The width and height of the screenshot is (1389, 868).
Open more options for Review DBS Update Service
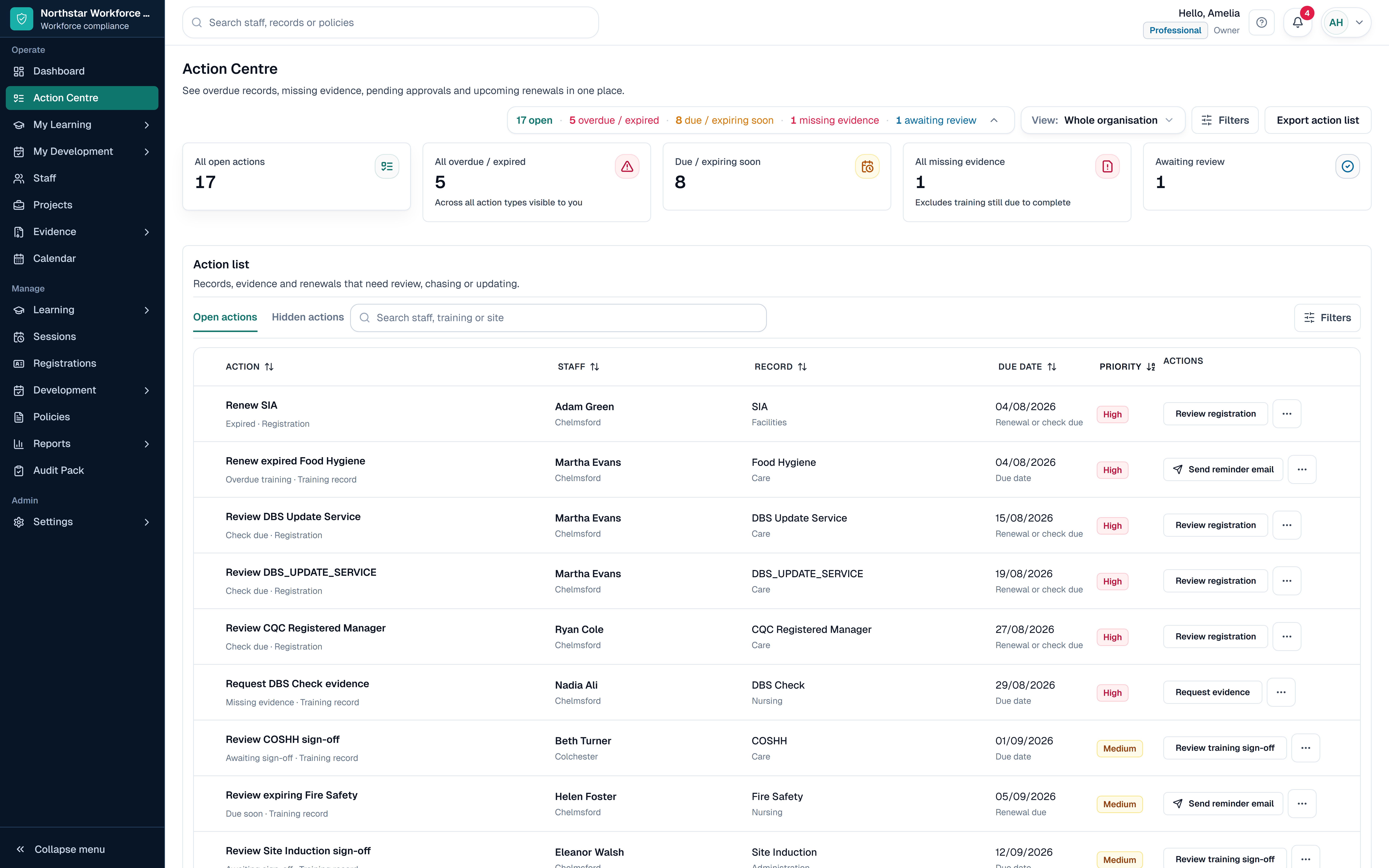click(1287, 525)
